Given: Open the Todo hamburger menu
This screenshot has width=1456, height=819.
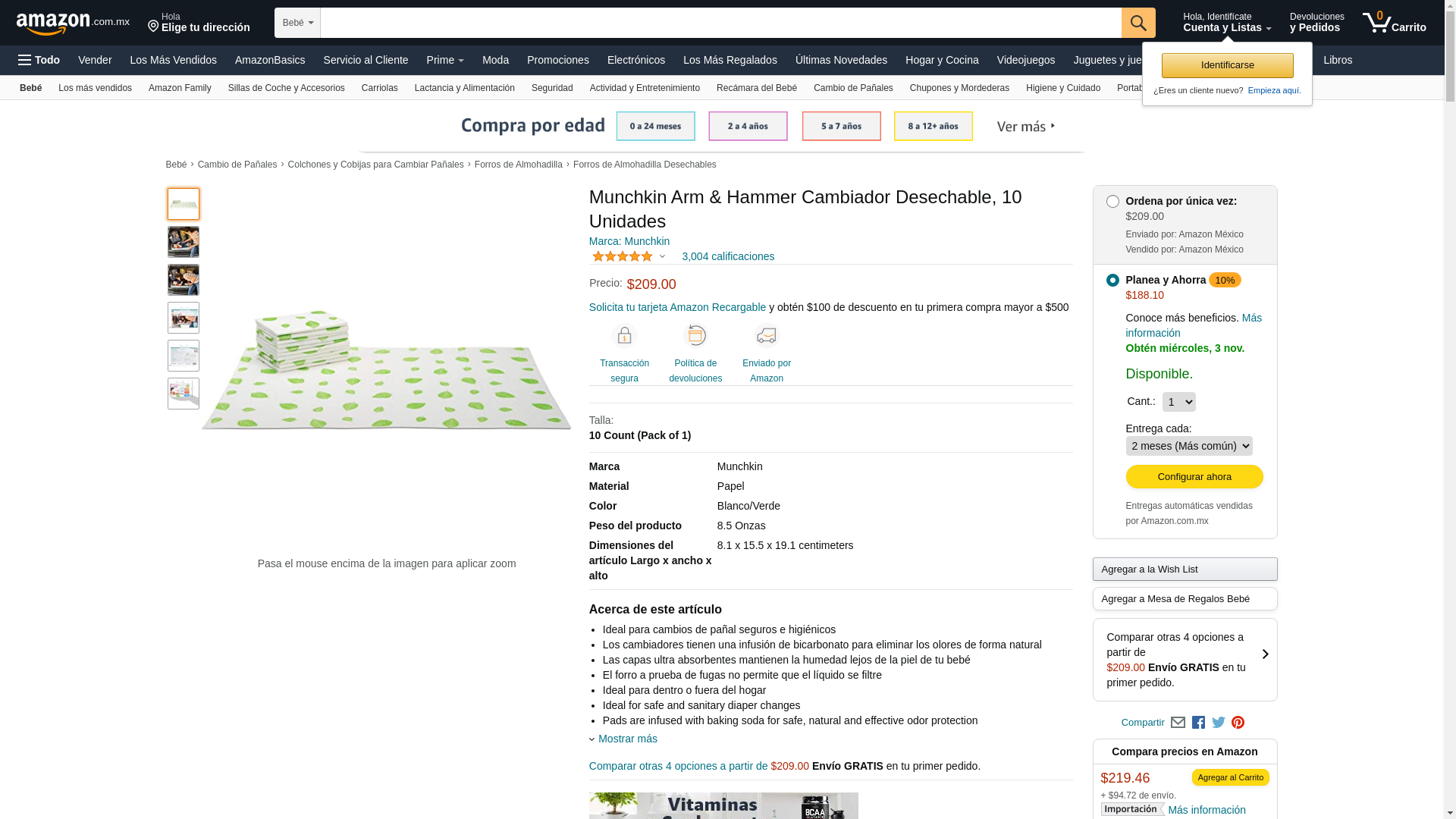Looking at the screenshot, I should tap(39, 60).
